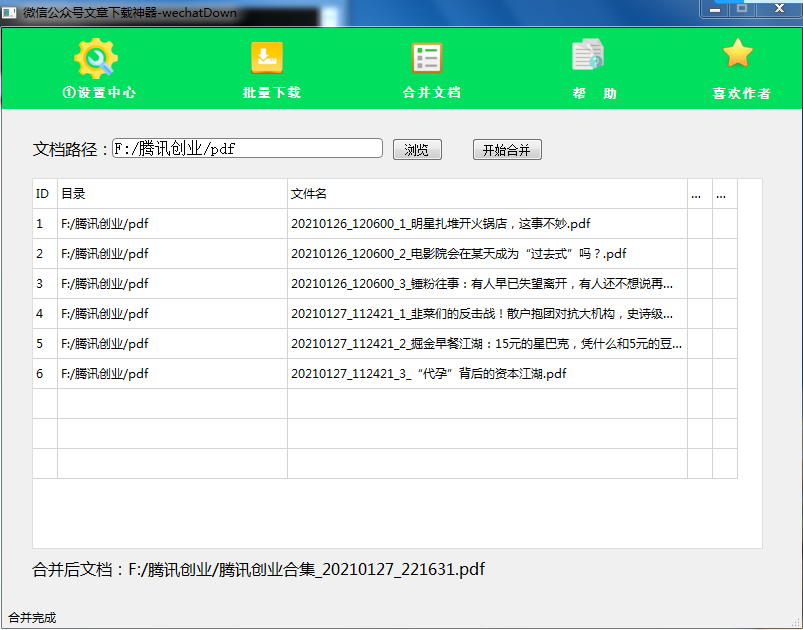This screenshot has height=630, width=803.
Task: Click 目录 cell in row 1
Action: tap(173, 224)
